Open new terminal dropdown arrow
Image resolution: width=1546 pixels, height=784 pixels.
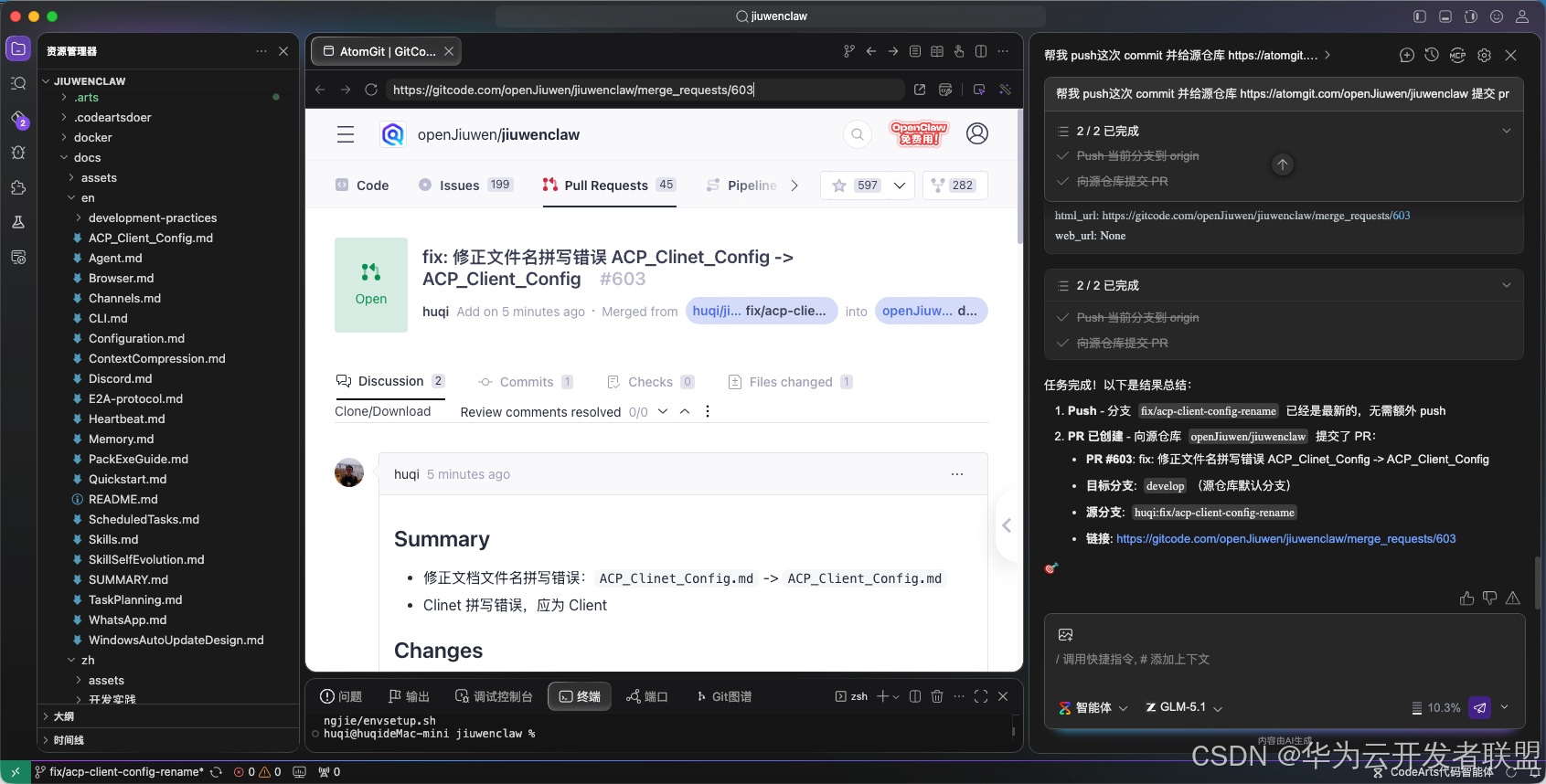[x=895, y=697]
